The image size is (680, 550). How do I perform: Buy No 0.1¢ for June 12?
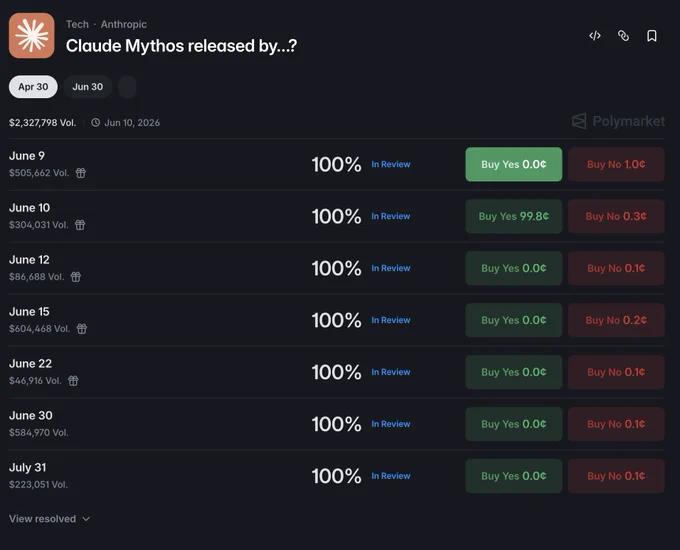point(616,268)
